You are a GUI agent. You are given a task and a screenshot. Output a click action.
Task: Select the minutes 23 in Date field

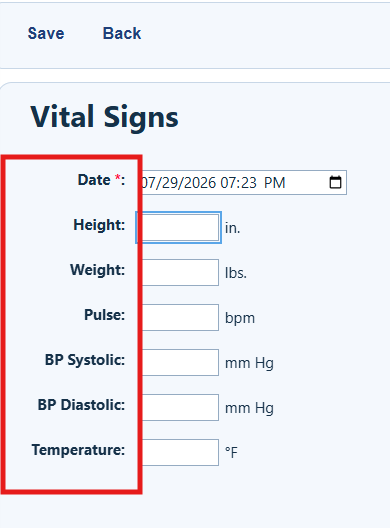coord(249,183)
